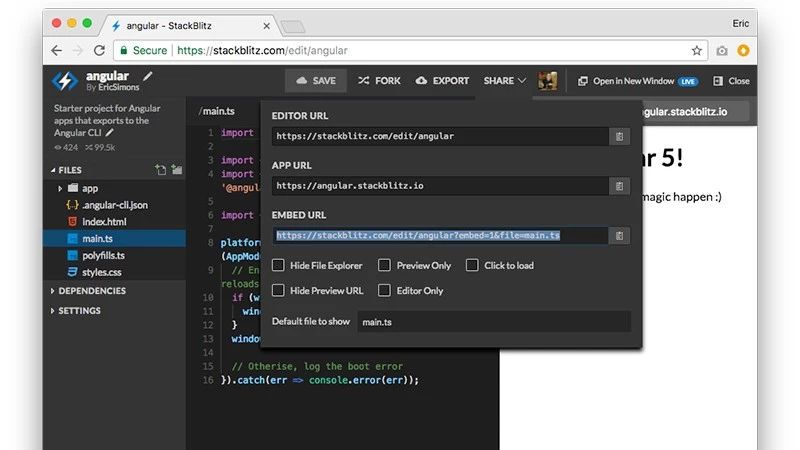Click the 99.5k forks count

pos(101,147)
